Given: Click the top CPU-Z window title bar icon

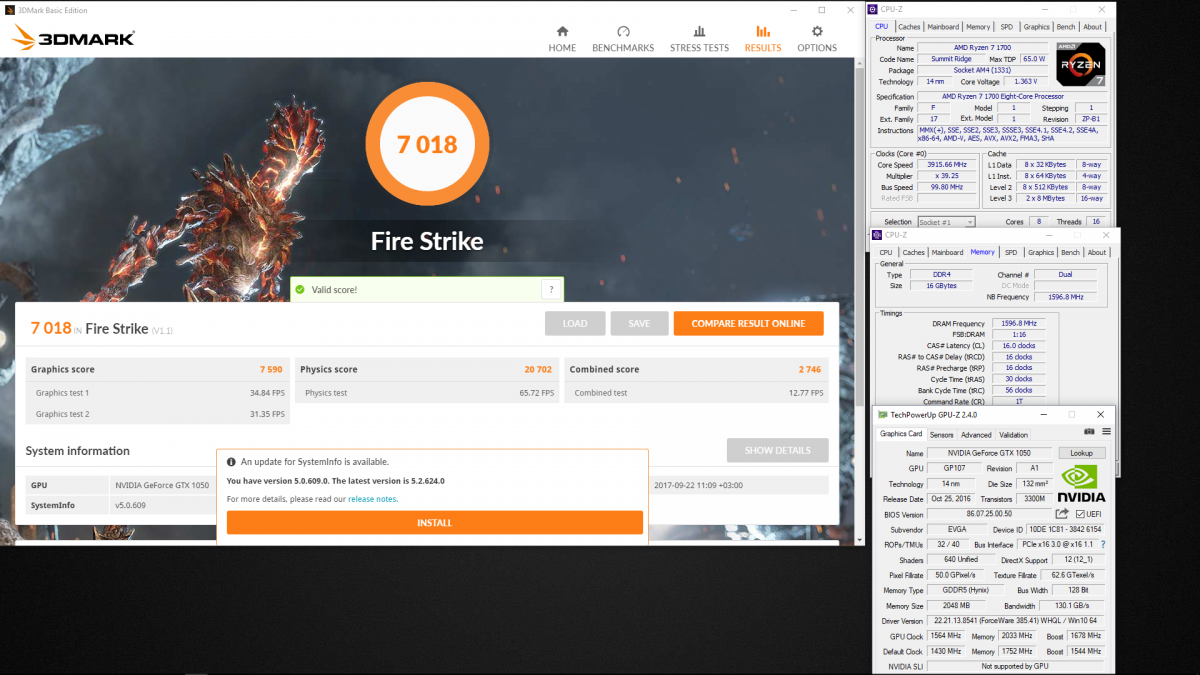Looking at the screenshot, I should pyautogui.click(x=873, y=9).
